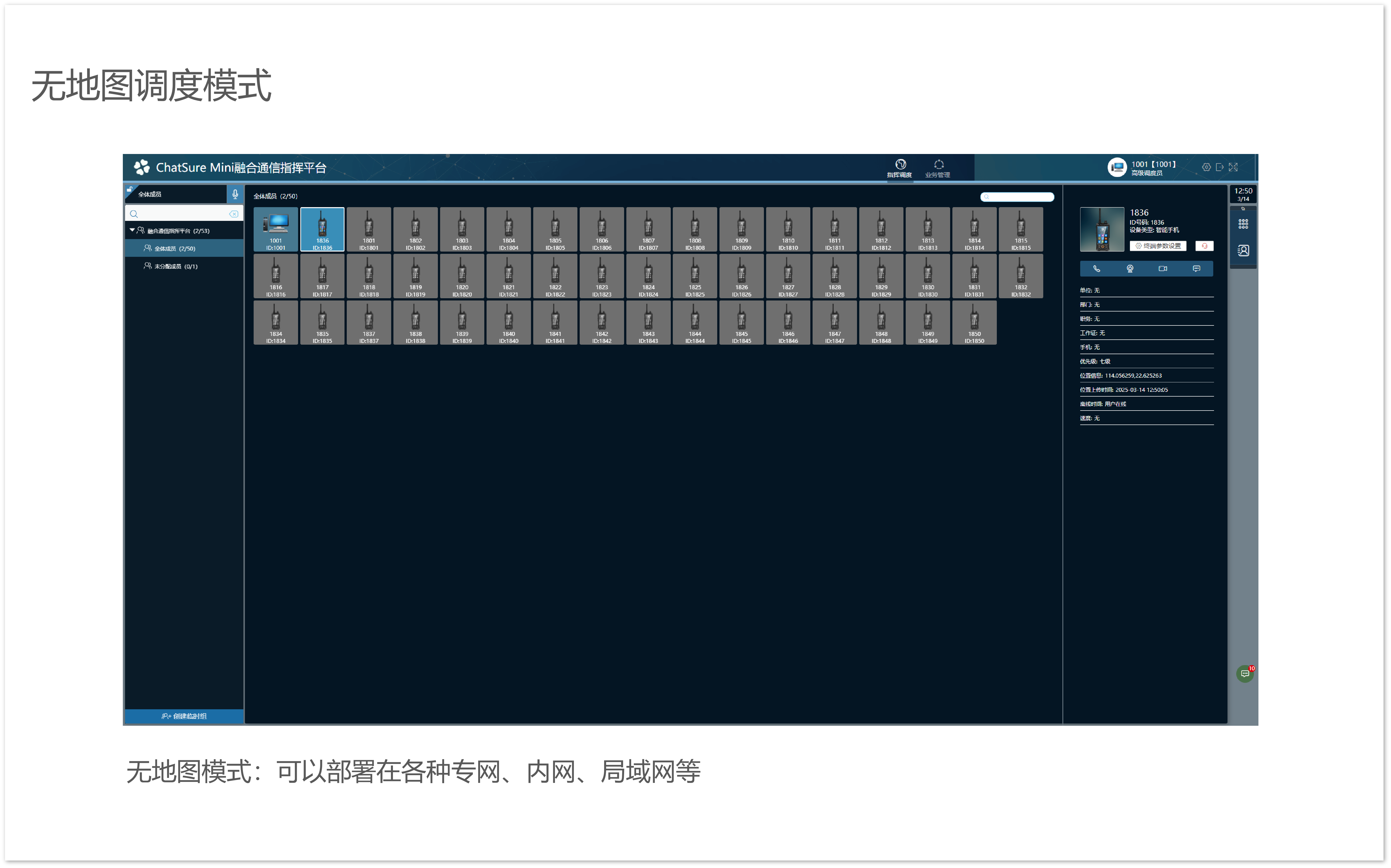The width and height of the screenshot is (1391, 868).
Task: Select device tile ID:1805
Action: 555,229
